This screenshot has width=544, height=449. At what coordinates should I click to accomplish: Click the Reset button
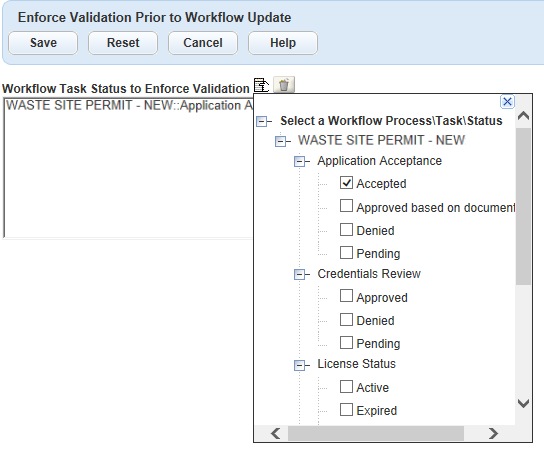click(123, 43)
